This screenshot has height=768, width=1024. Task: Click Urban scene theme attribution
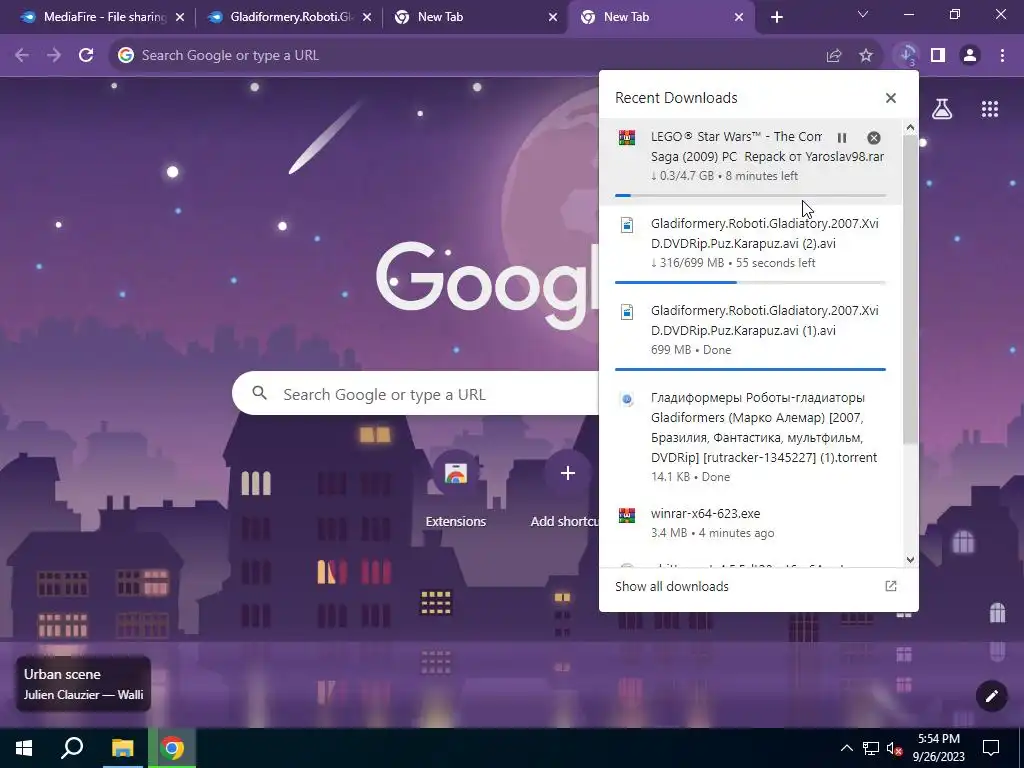pyautogui.click(x=84, y=684)
